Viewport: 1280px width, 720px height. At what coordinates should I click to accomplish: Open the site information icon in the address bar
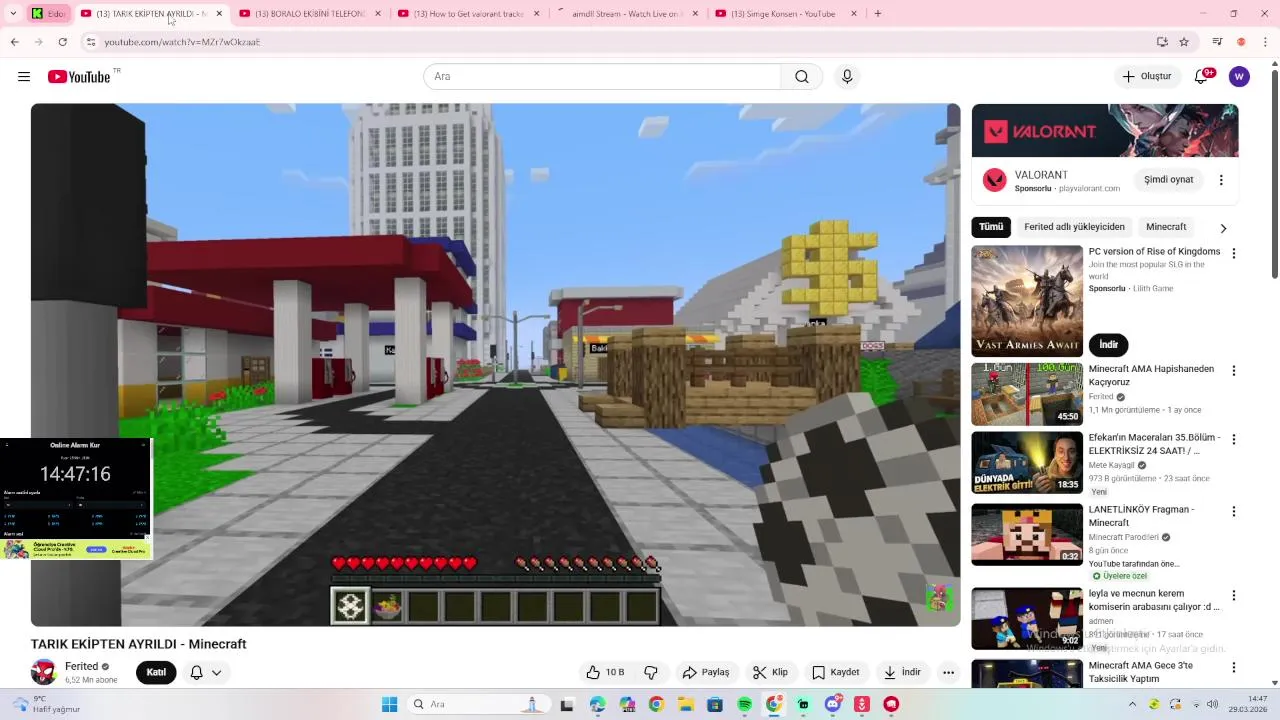(90, 42)
